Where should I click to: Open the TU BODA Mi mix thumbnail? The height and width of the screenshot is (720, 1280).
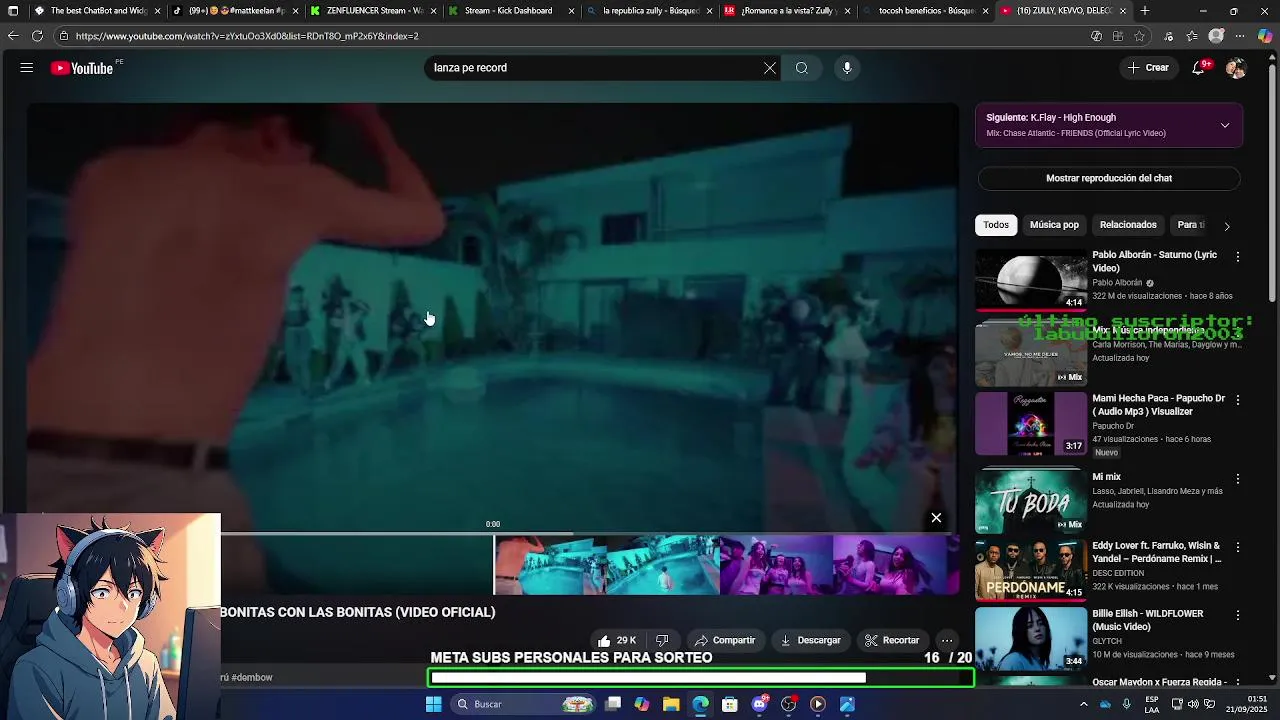[1031, 500]
